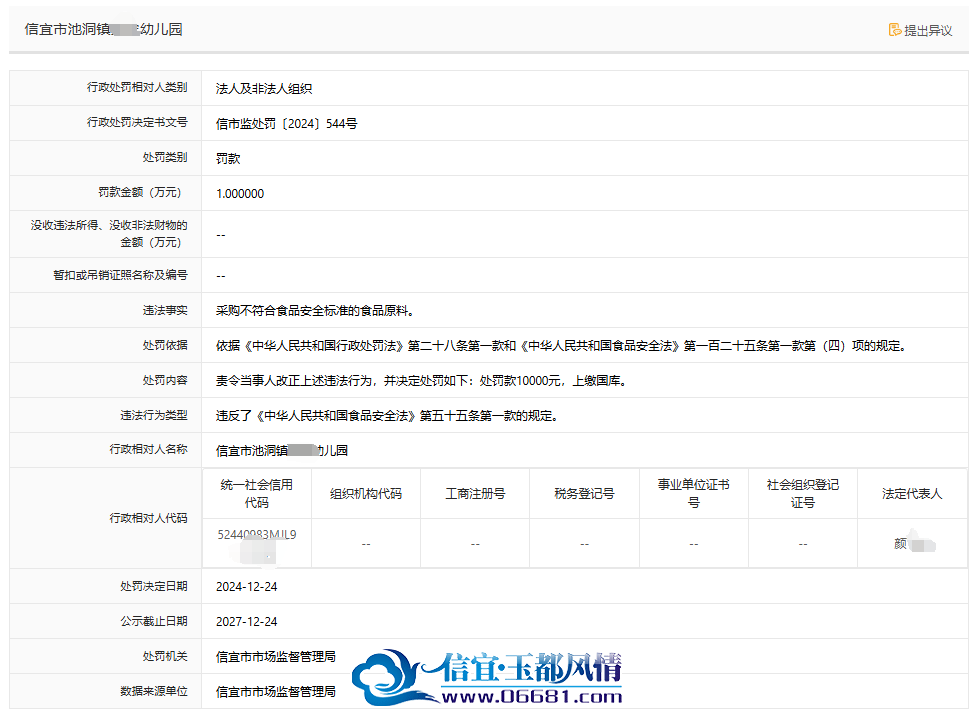Select the 罚款金额（万元） label
The image size is (974, 714).
click(x=140, y=192)
